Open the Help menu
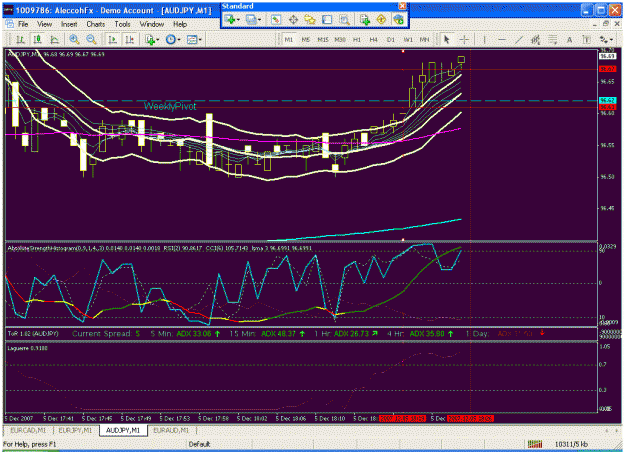 point(180,24)
